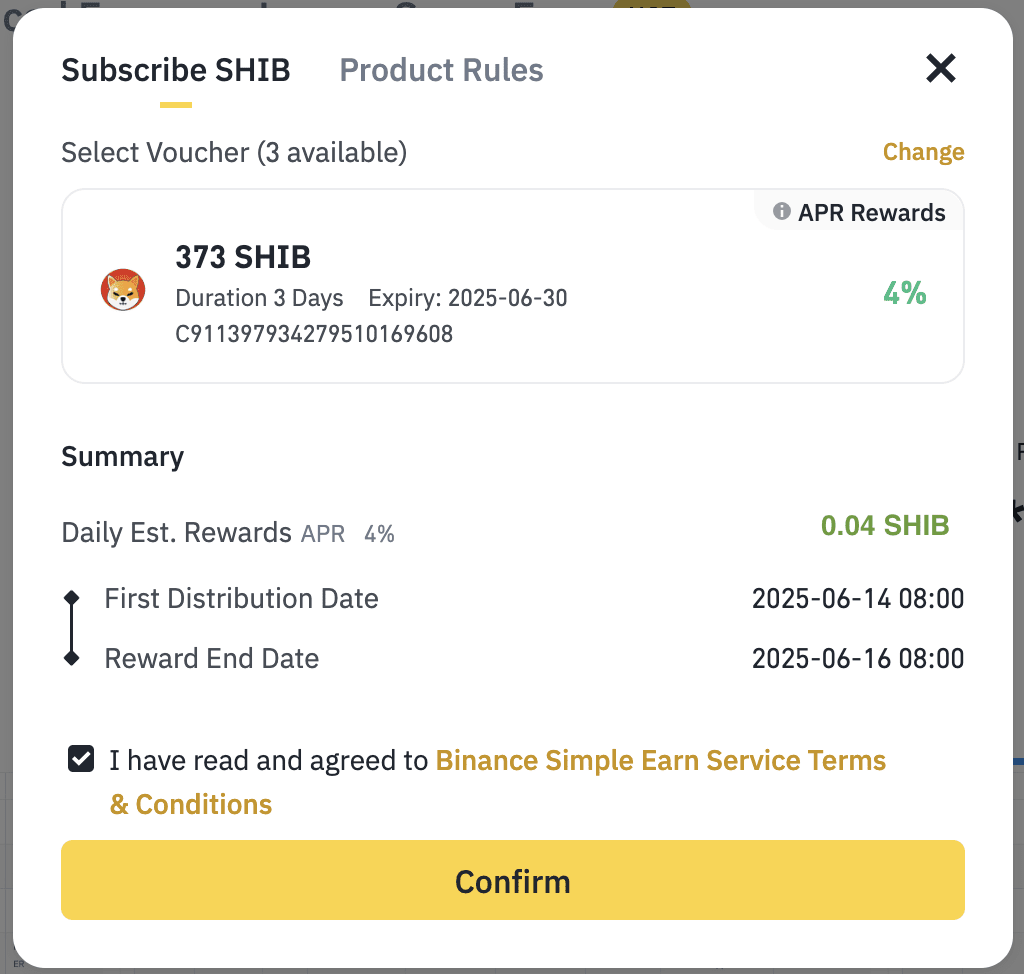
Task: Click the Shiba Inu coin icon
Action: coord(123,291)
